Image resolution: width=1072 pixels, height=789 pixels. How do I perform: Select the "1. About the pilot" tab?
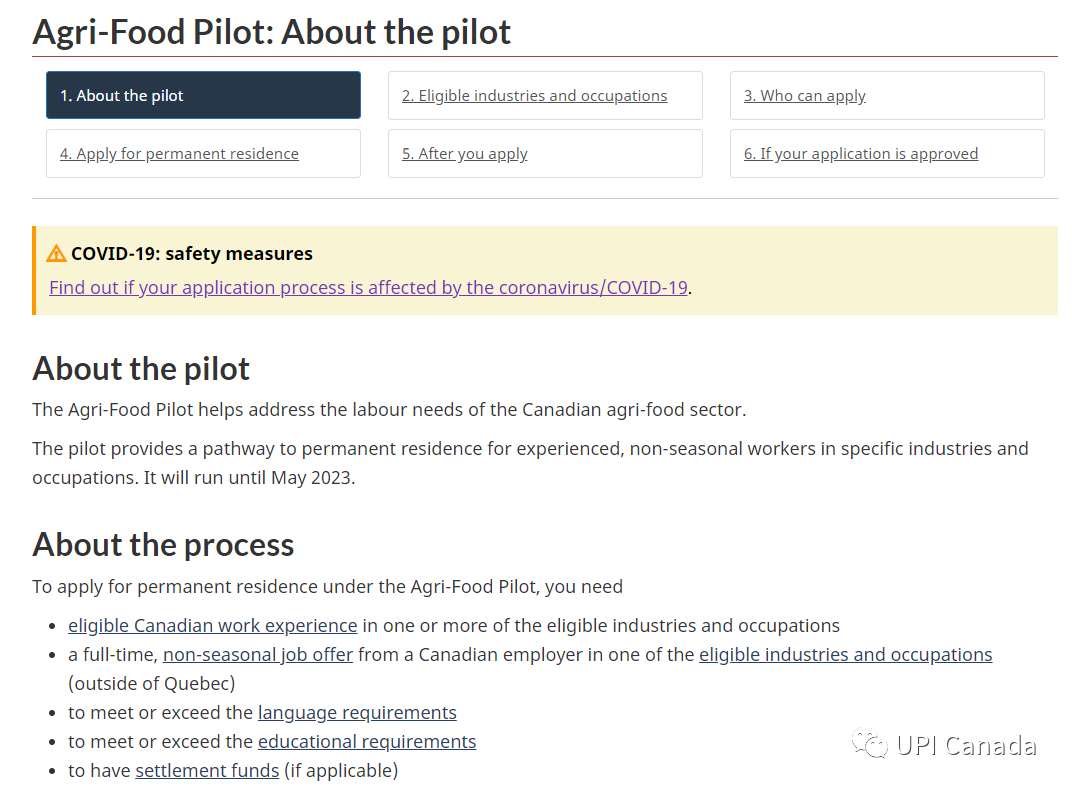[x=203, y=96]
